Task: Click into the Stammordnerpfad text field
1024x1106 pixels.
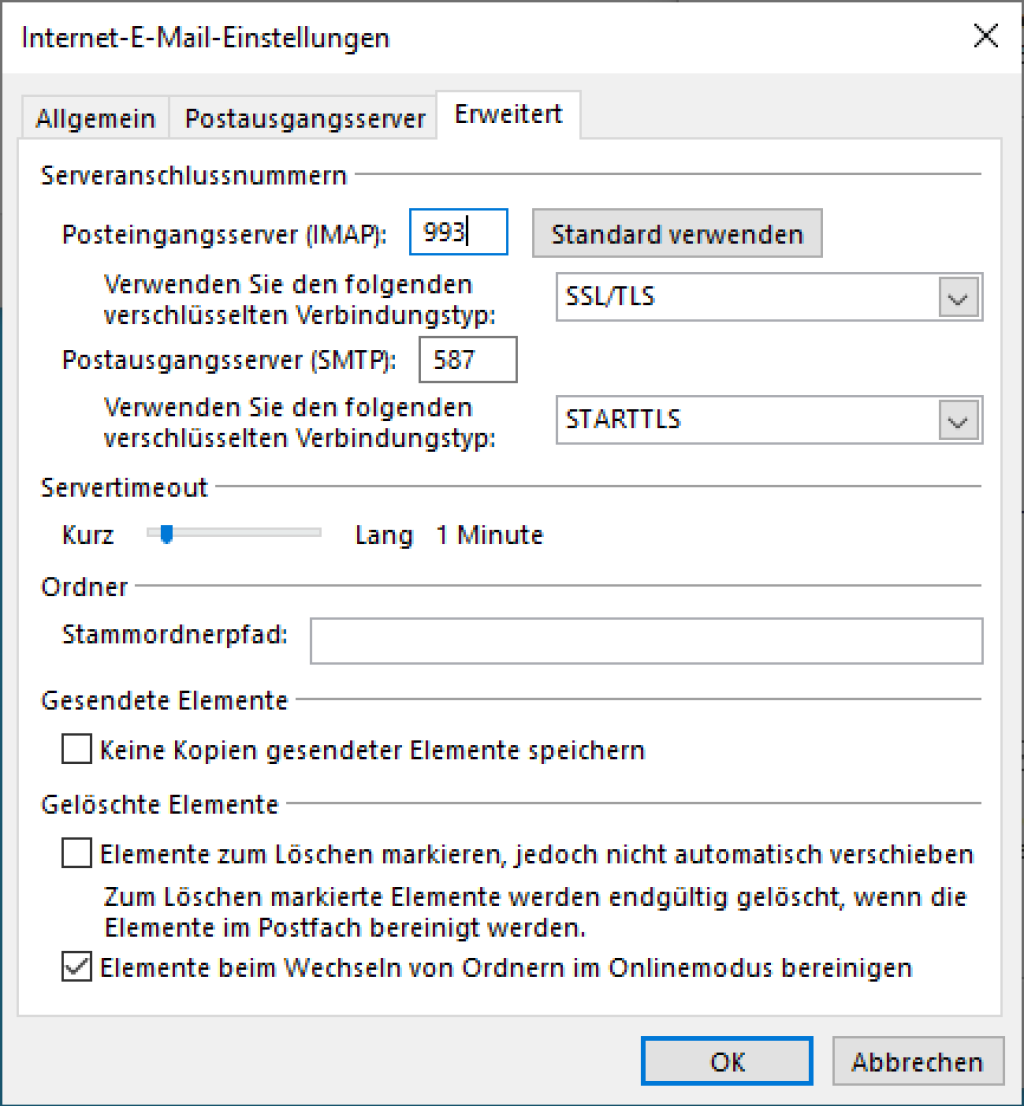Action: 646,640
